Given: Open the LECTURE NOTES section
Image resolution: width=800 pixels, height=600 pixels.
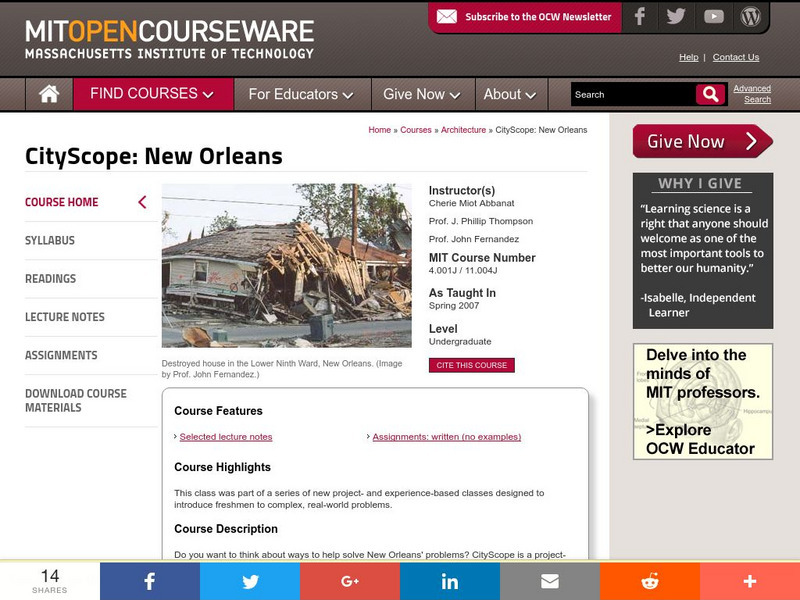Looking at the screenshot, I should coord(65,317).
